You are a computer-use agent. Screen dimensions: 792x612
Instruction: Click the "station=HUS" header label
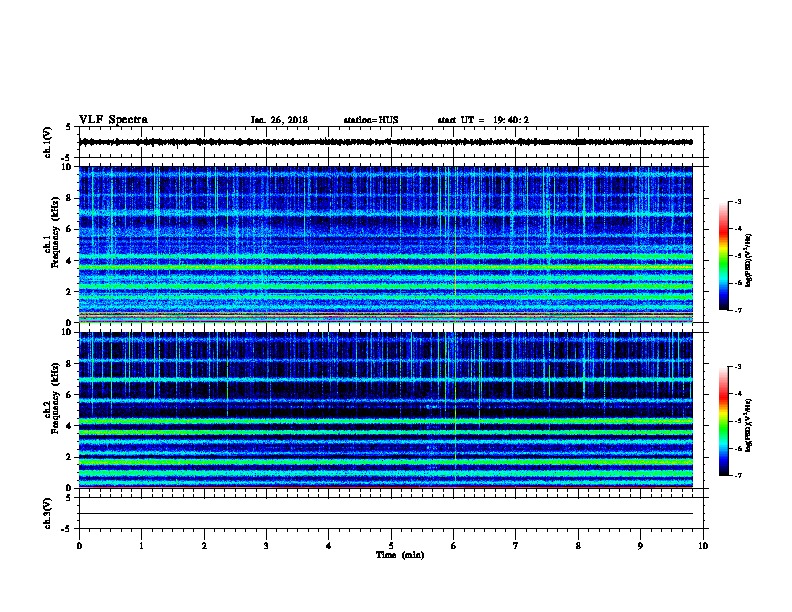[x=371, y=120]
